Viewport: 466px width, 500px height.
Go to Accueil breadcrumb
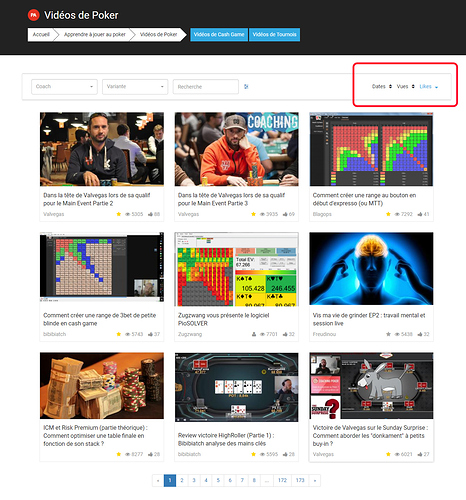click(x=41, y=35)
